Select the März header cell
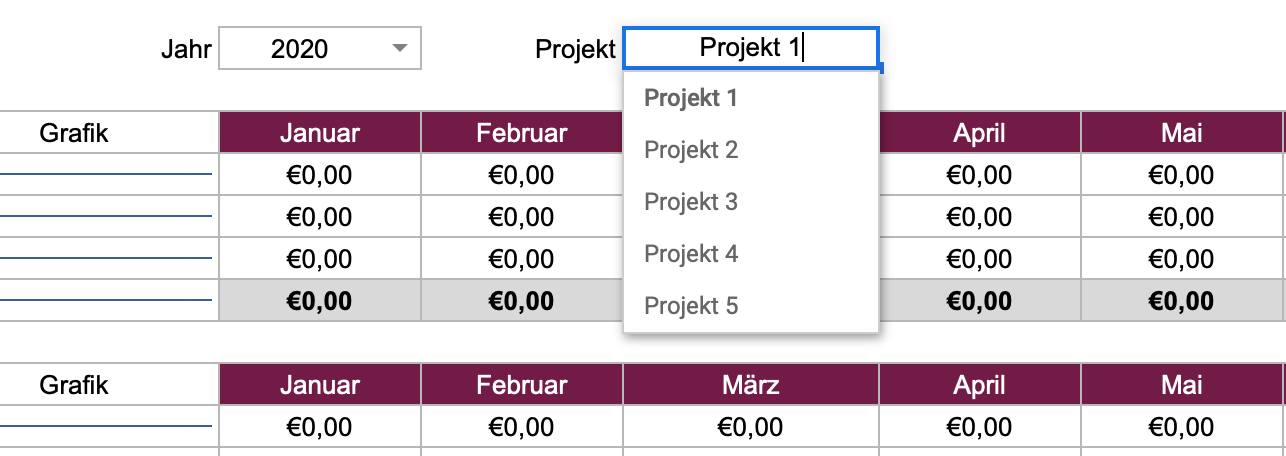 pos(750,384)
